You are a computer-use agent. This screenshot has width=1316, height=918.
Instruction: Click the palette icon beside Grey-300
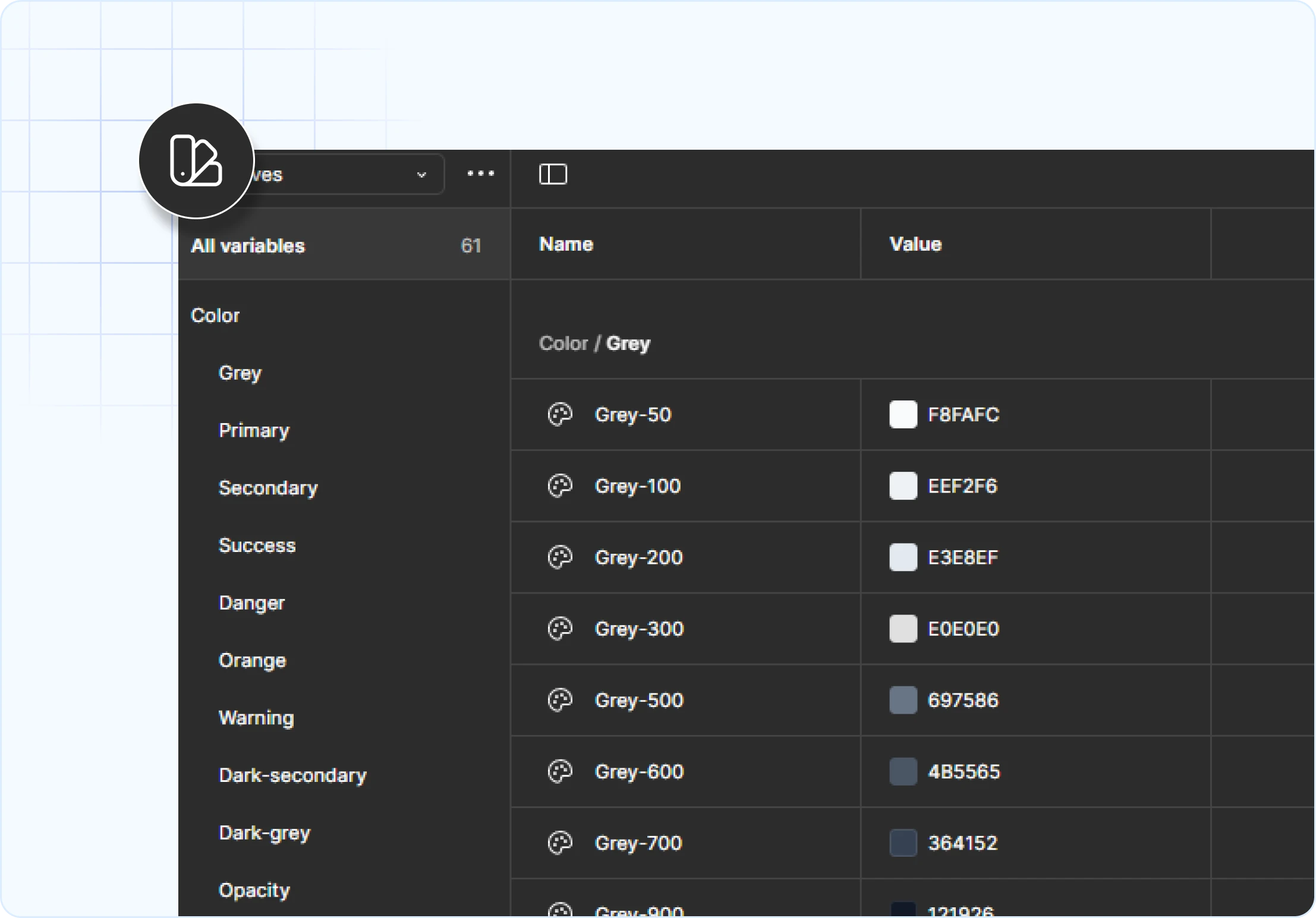coord(559,629)
